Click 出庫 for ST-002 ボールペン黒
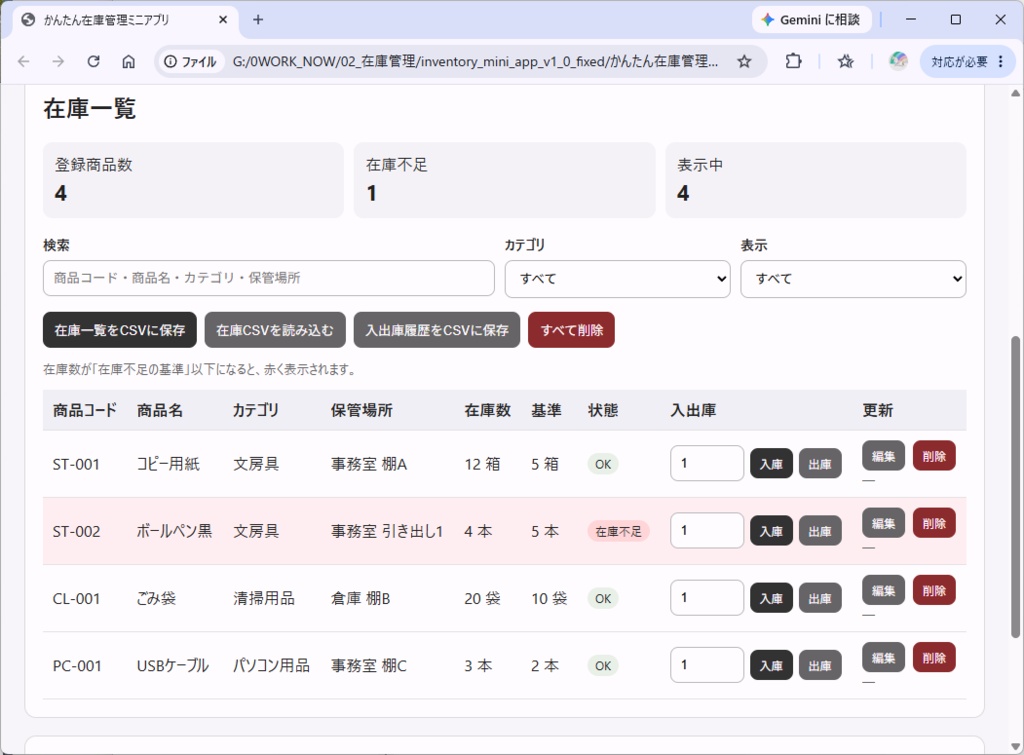The width and height of the screenshot is (1024, 755). point(820,531)
